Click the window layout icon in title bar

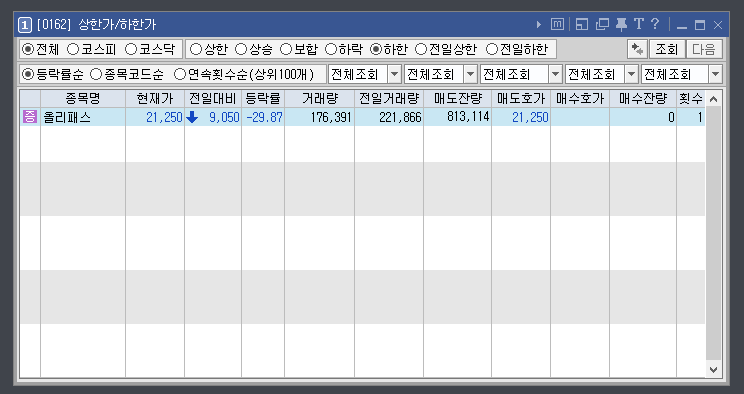click(x=582, y=24)
